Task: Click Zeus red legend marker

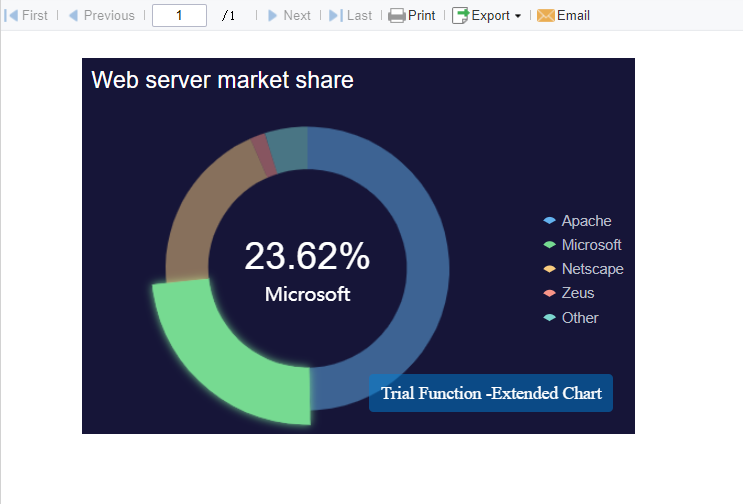Action: click(549, 293)
